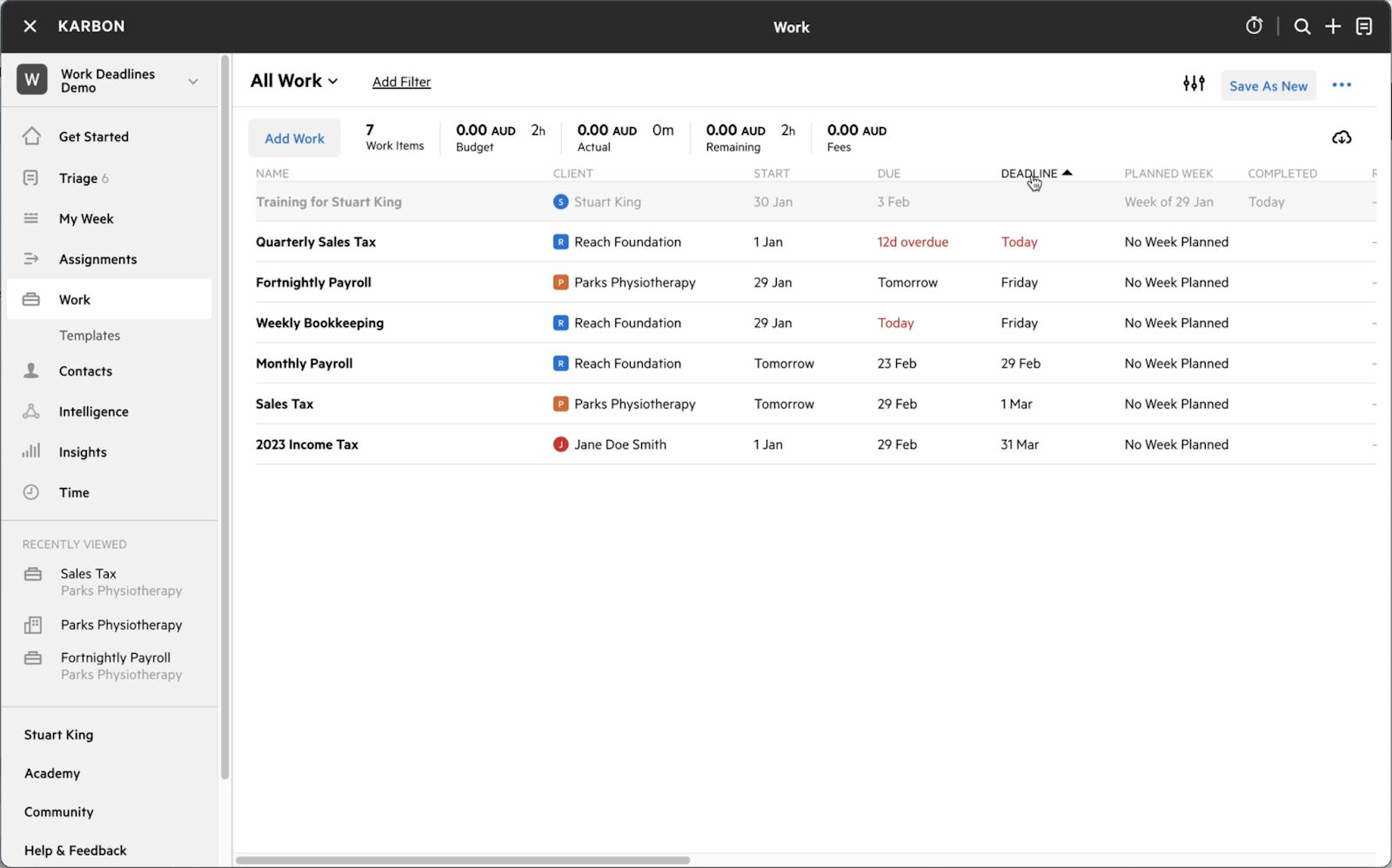This screenshot has height=868, width=1392.
Task: Expand the All Work view dropdown
Action: [294, 81]
